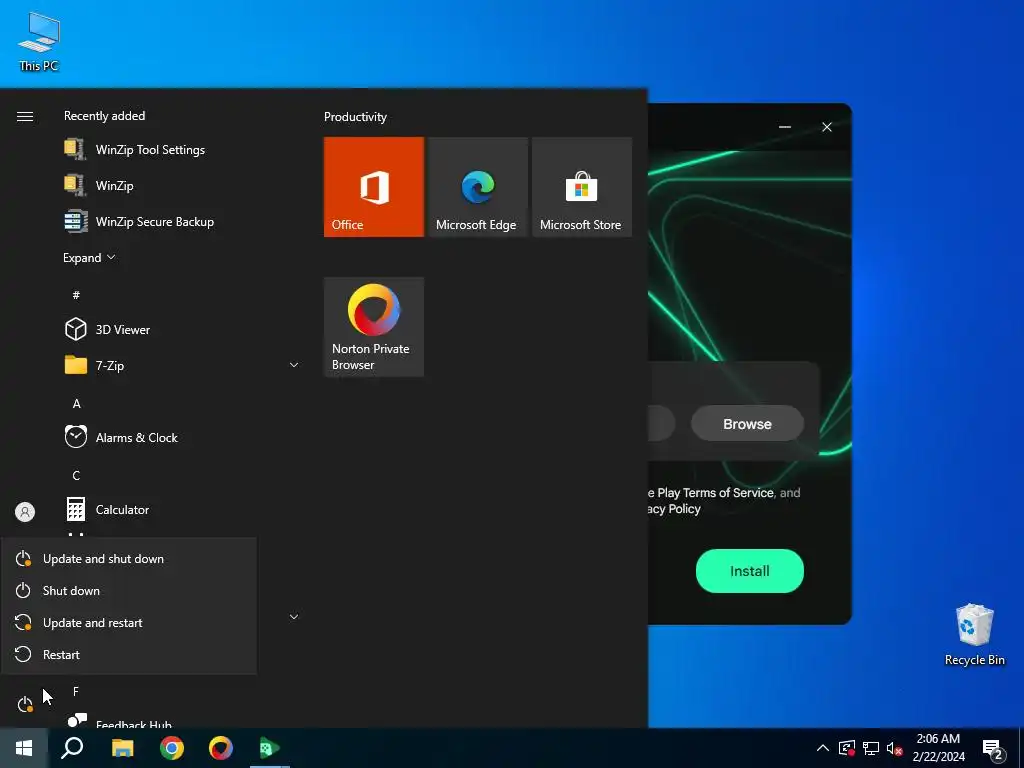Image resolution: width=1024 pixels, height=768 pixels.
Task: Expand the 7-Zip folder chevron
Action: coord(294,365)
